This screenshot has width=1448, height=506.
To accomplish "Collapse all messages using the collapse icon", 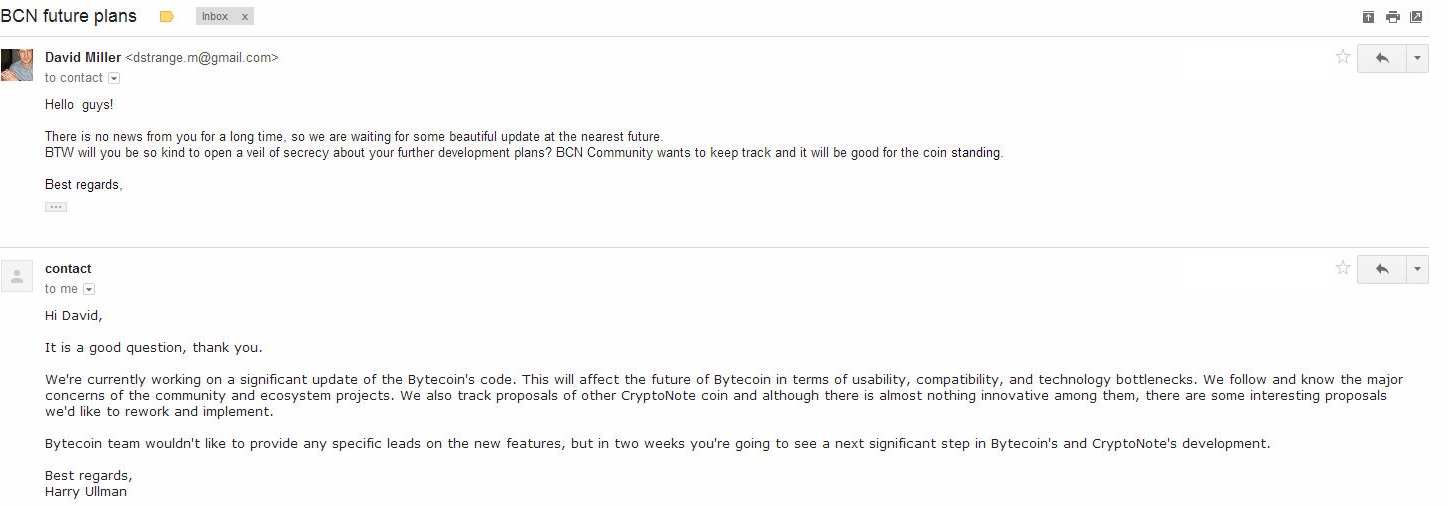I will (x=1369, y=16).
